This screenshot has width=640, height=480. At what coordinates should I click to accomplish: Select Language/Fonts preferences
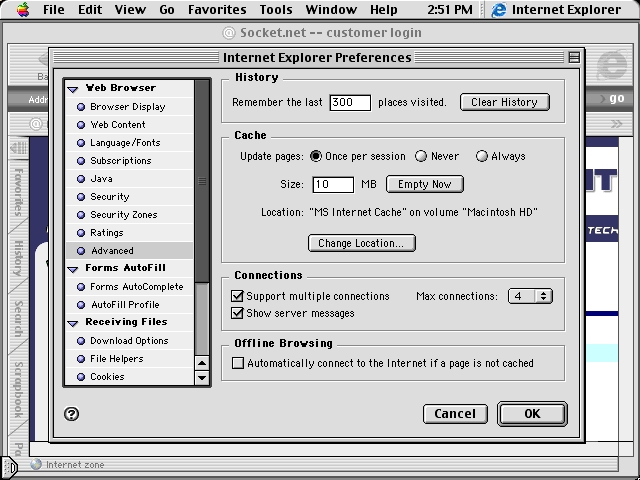coord(129,143)
